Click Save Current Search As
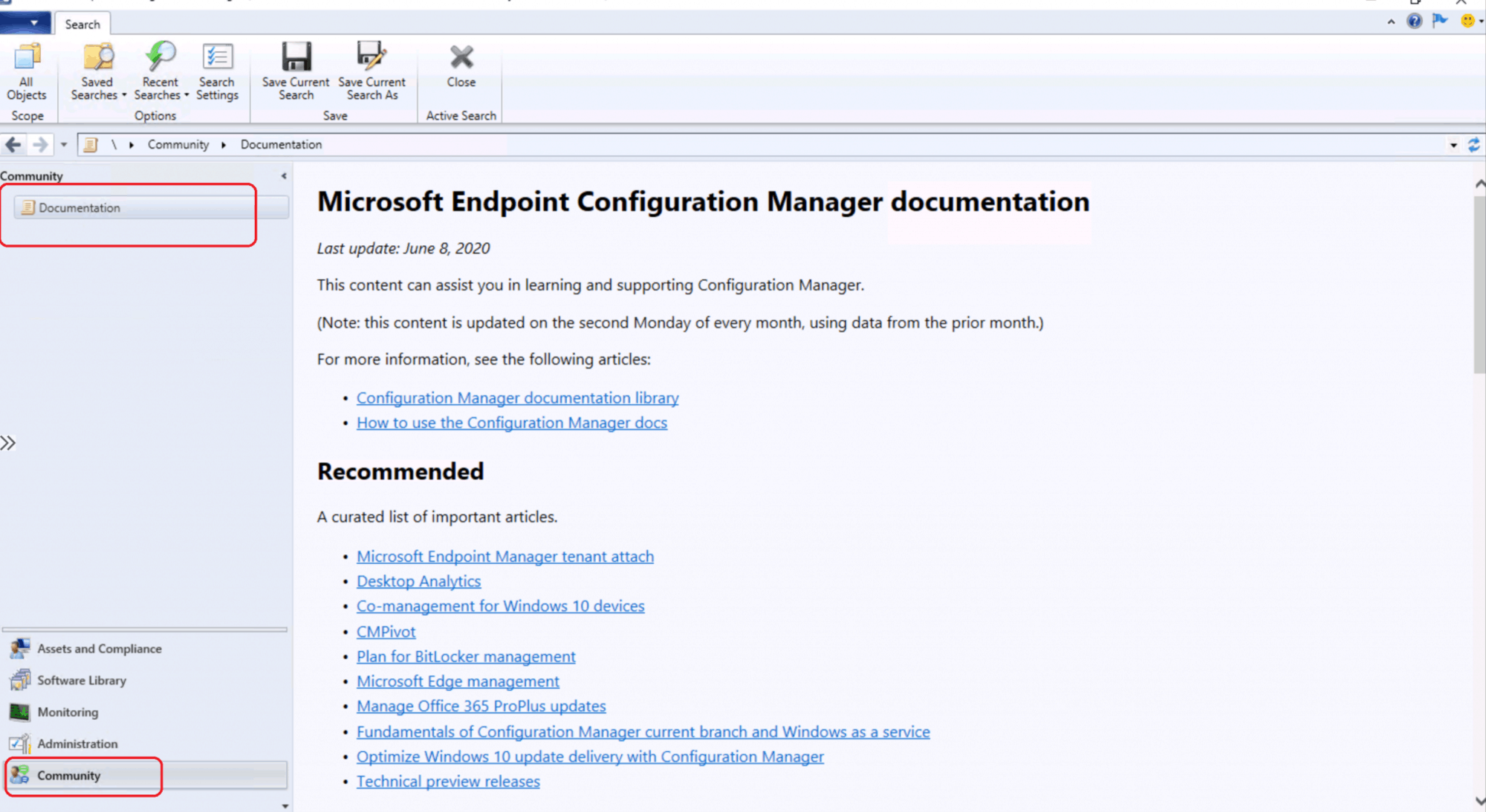Image resolution: width=1486 pixels, height=812 pixels. (371, 71)
